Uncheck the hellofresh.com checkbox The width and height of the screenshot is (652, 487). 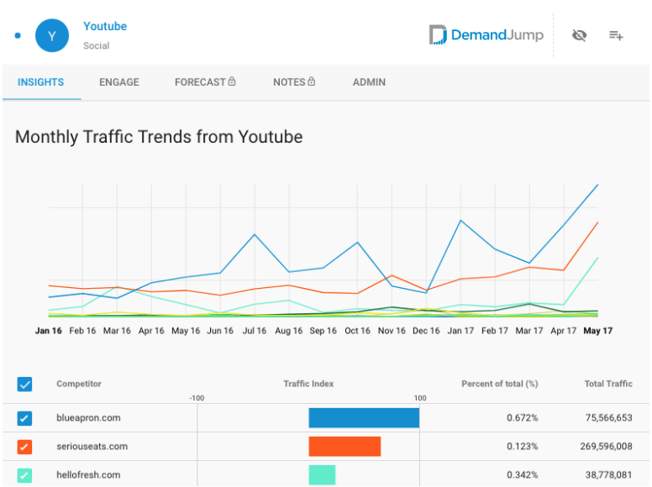(25, 475)
